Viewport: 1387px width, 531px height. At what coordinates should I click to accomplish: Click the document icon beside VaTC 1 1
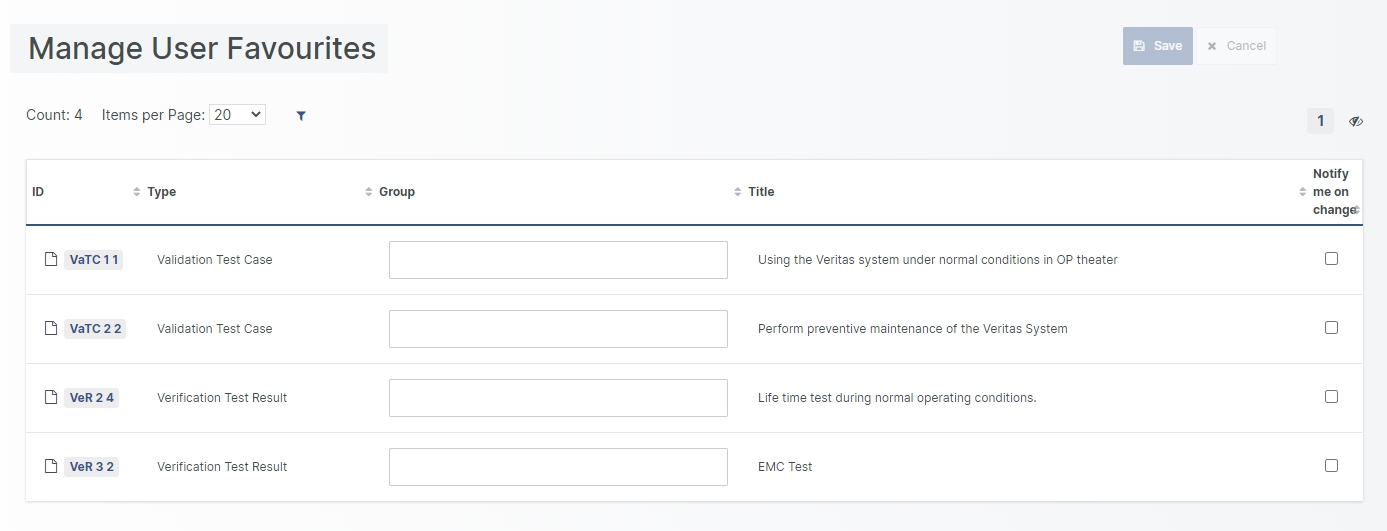click(x=51, y=260)
